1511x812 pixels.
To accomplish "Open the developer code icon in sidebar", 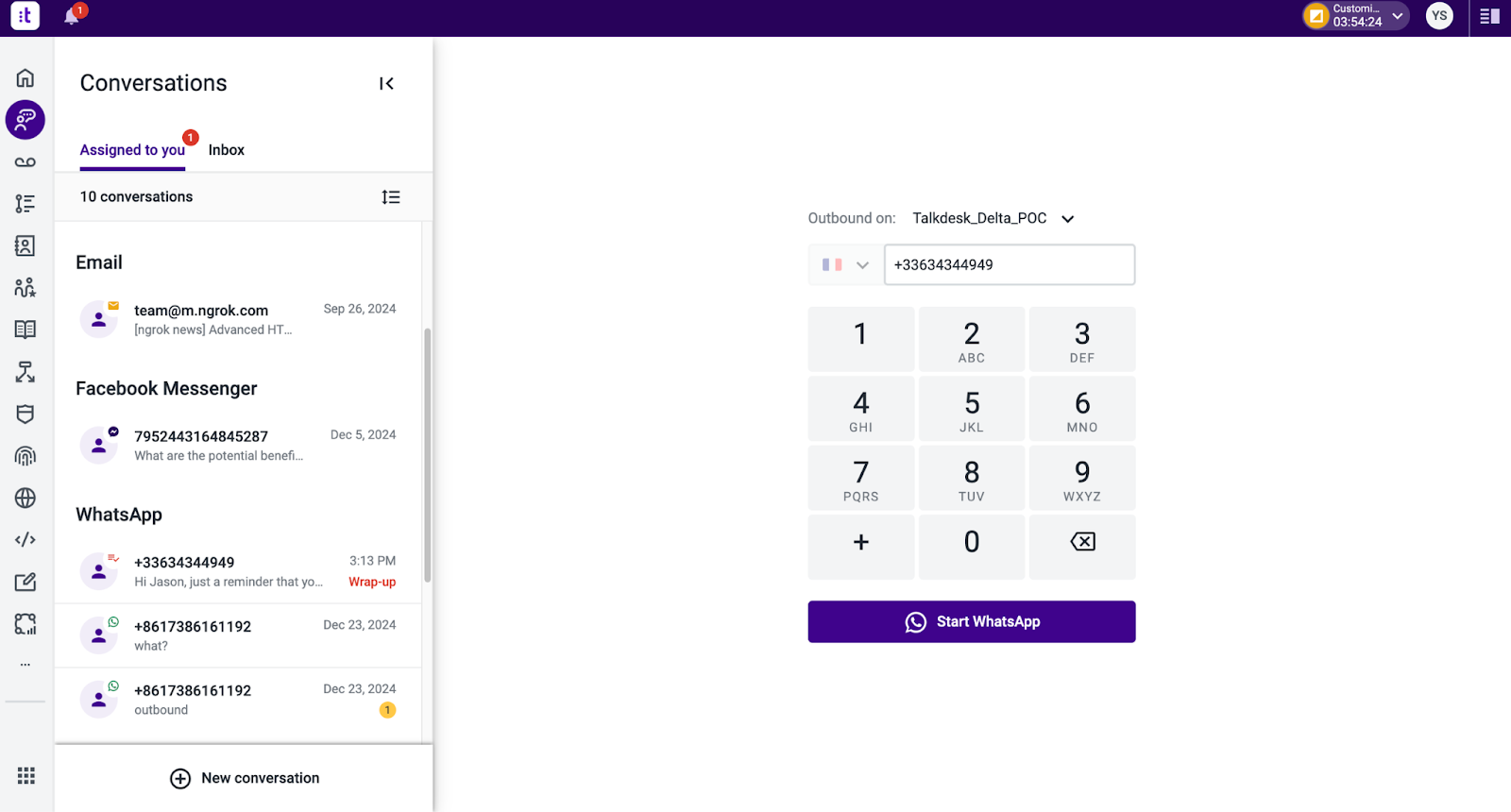I will 25,540.
